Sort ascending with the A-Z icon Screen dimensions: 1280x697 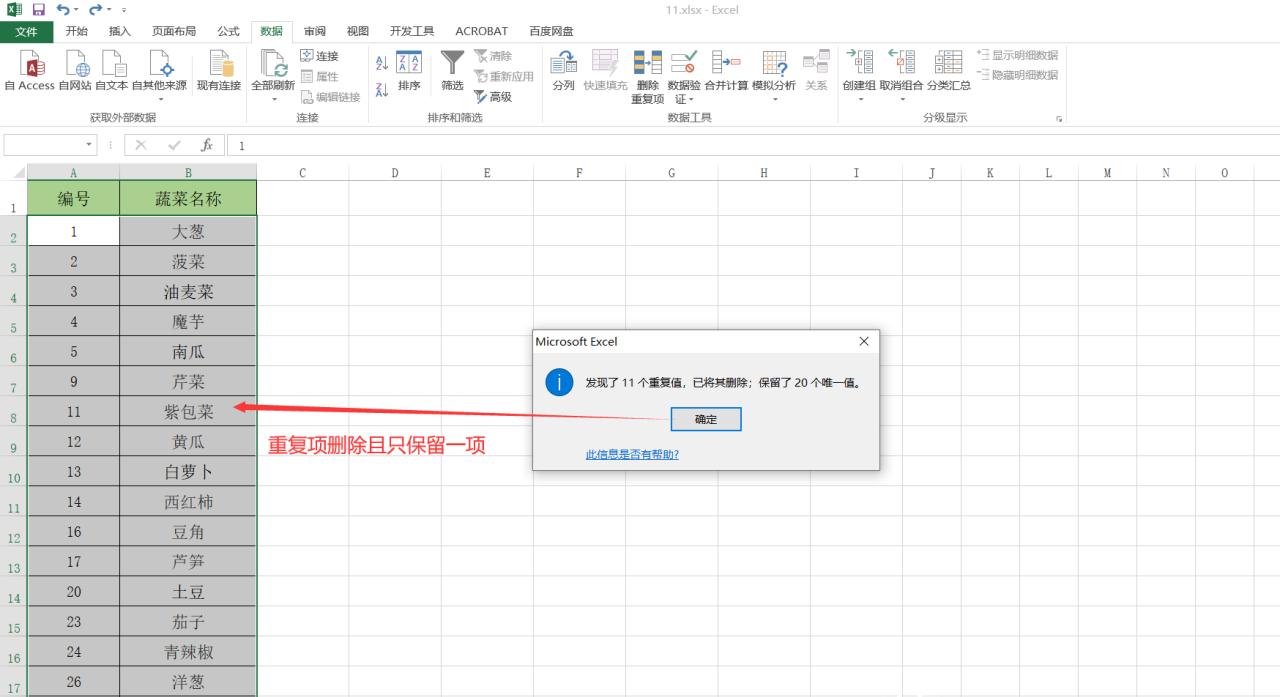(381, 62)
